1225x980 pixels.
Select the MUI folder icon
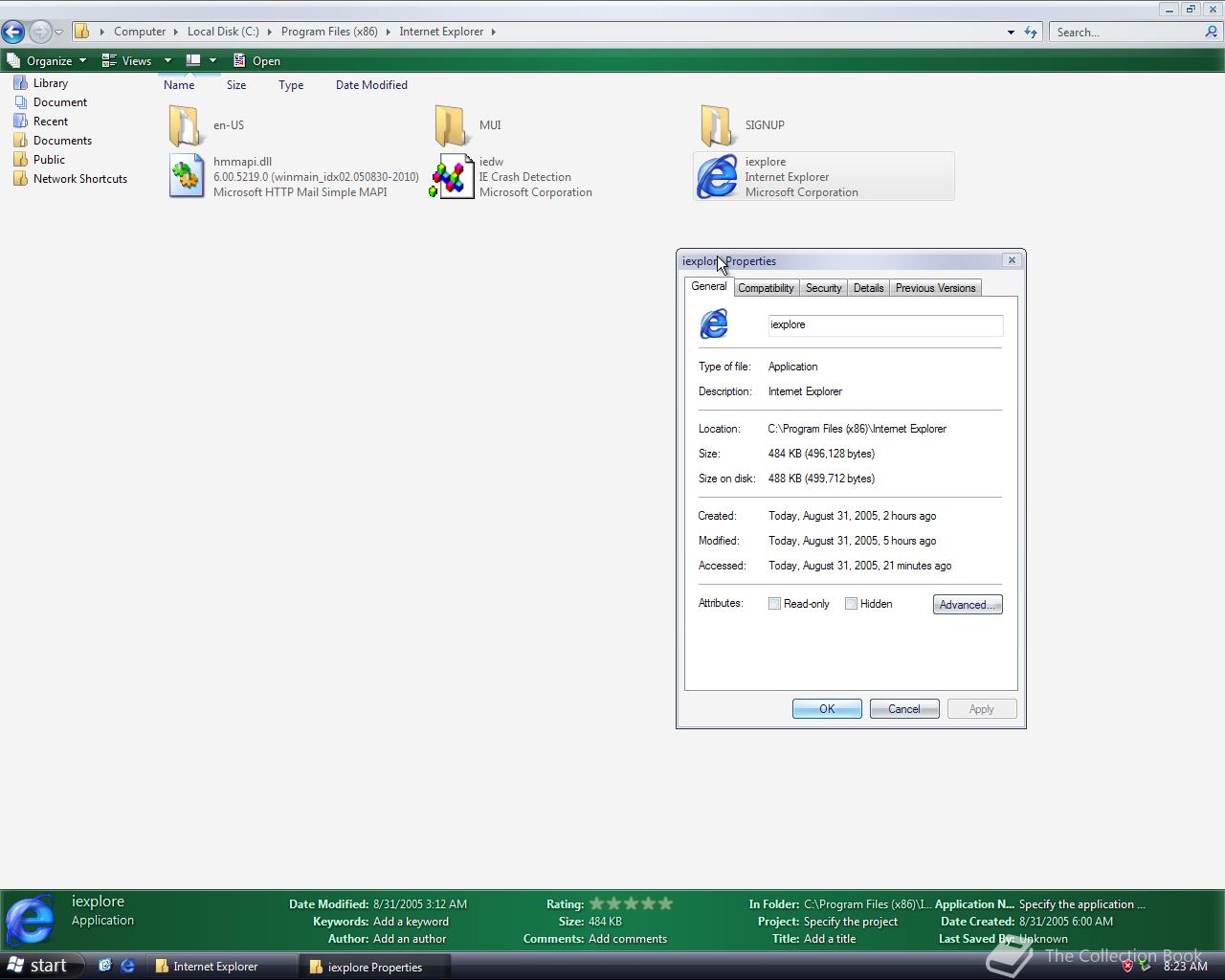click(x=451, y=125)
